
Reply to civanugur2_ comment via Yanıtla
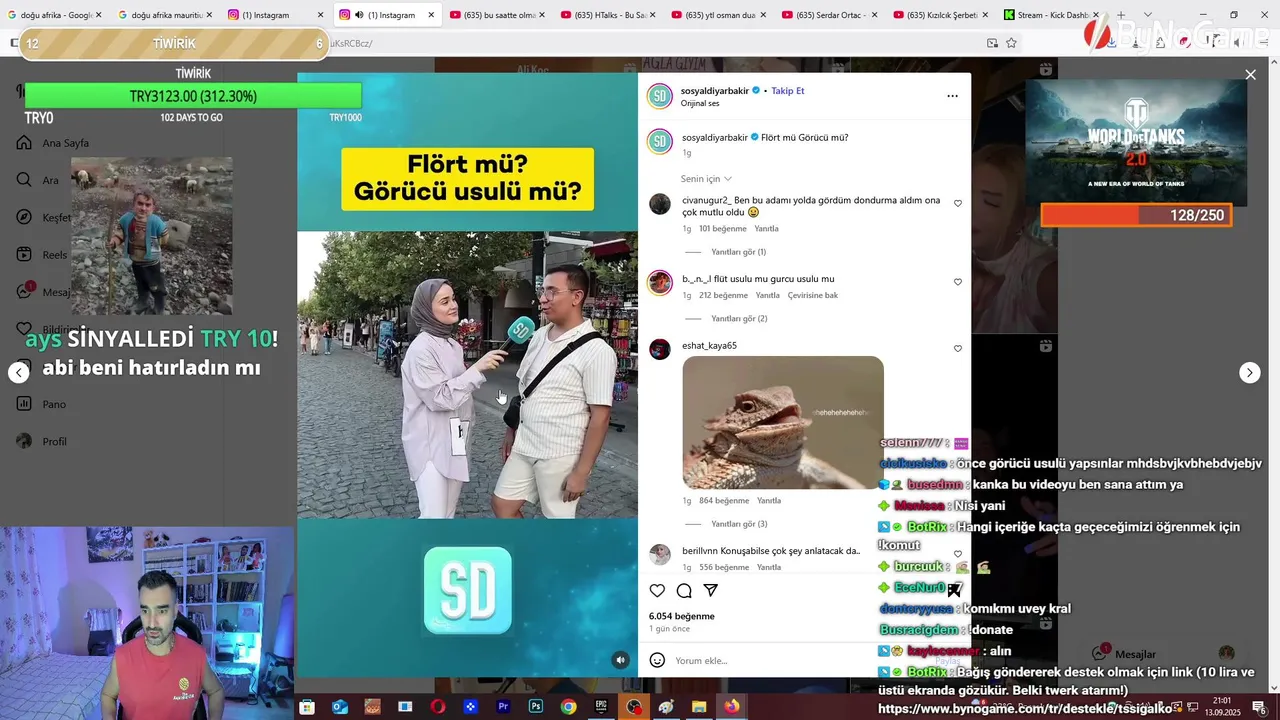766,229
